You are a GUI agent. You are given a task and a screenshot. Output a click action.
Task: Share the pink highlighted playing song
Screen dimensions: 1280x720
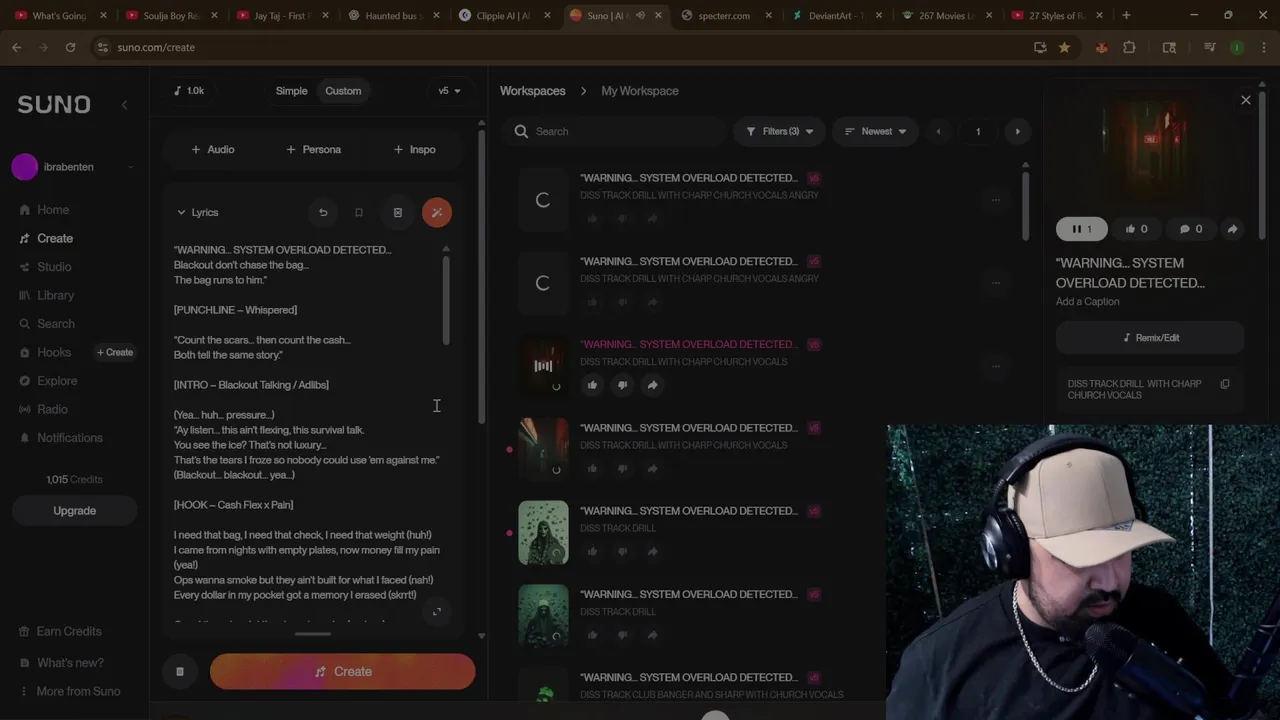652,385
